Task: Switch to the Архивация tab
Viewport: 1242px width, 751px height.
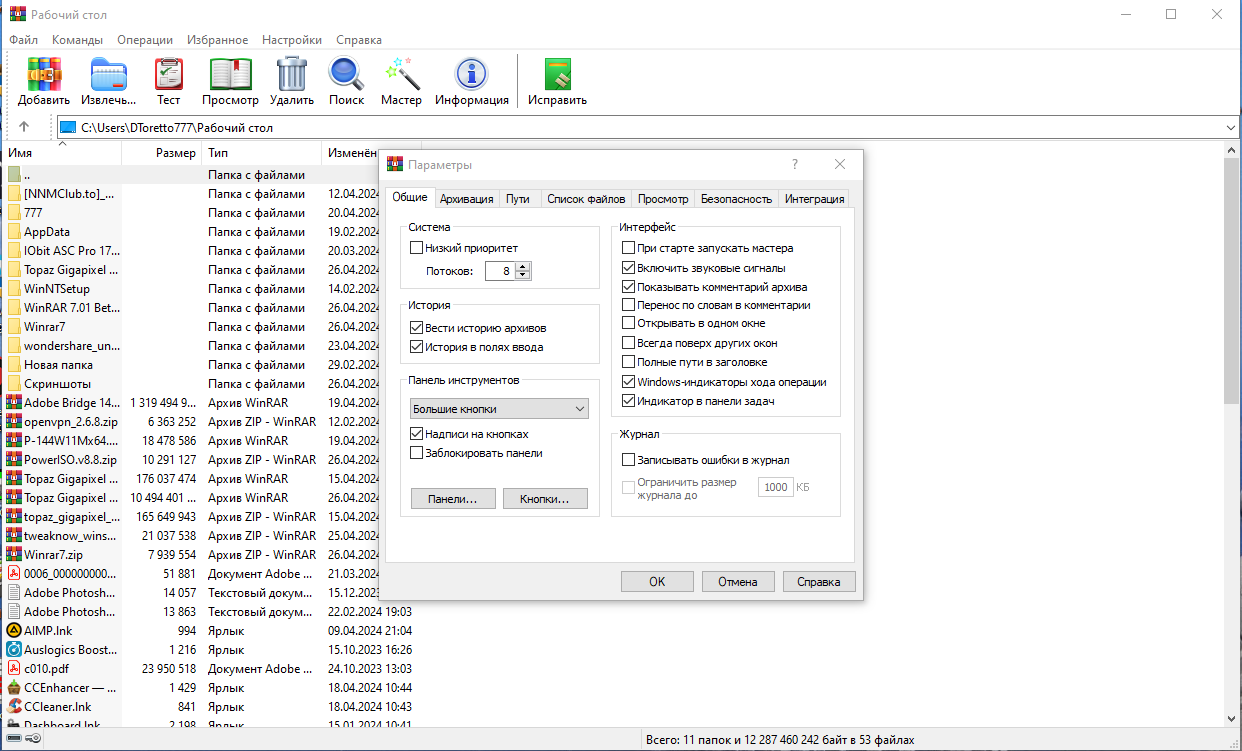Action: [466, 198]
